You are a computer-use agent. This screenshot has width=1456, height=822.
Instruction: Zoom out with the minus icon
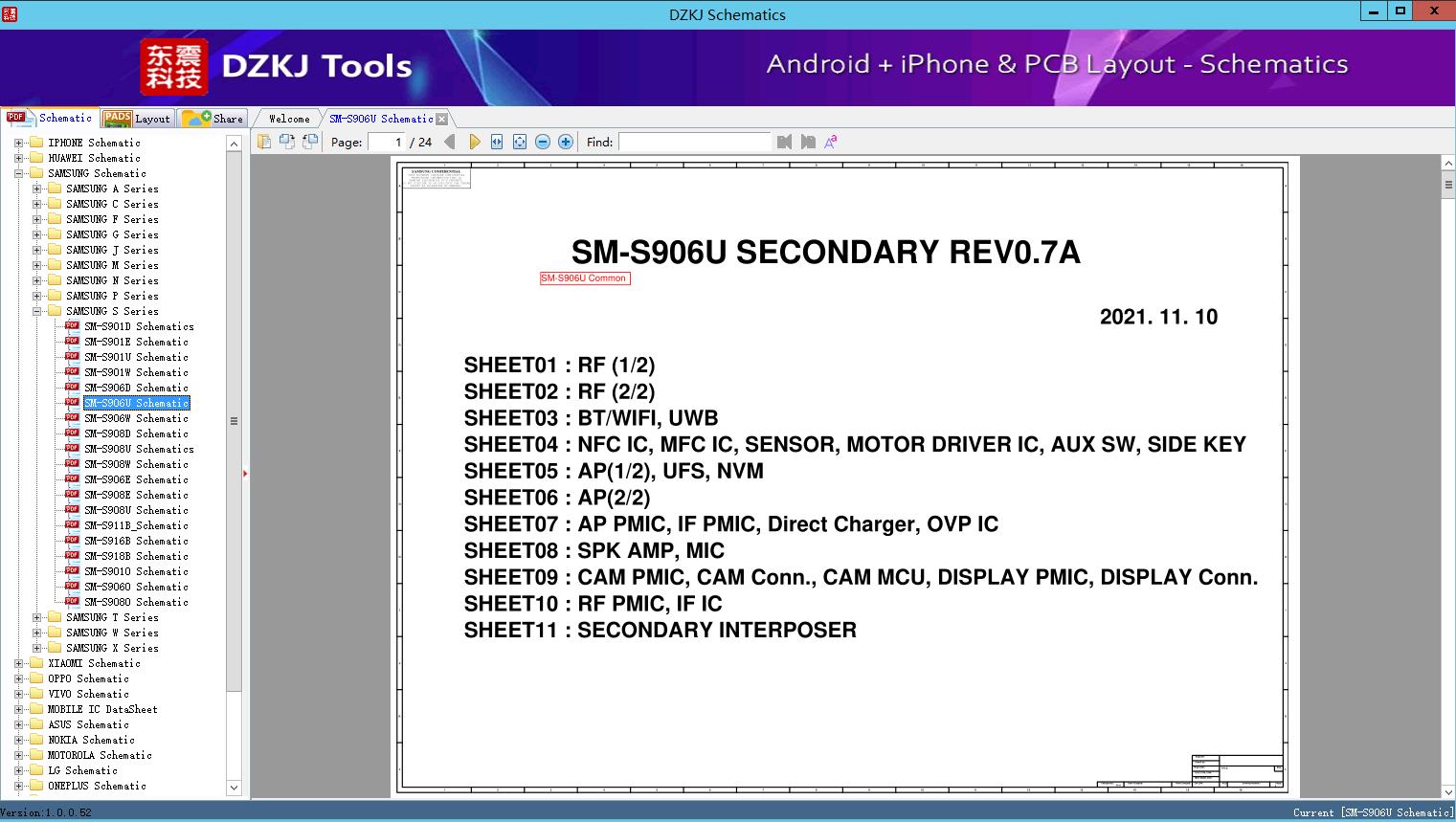pos(543,142)
